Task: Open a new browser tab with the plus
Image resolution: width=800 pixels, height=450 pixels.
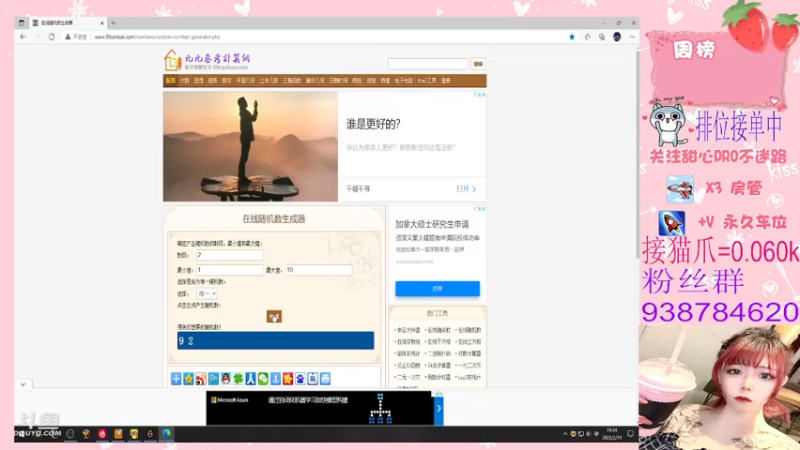Action: pyautogui.click(x=113, y=23)
